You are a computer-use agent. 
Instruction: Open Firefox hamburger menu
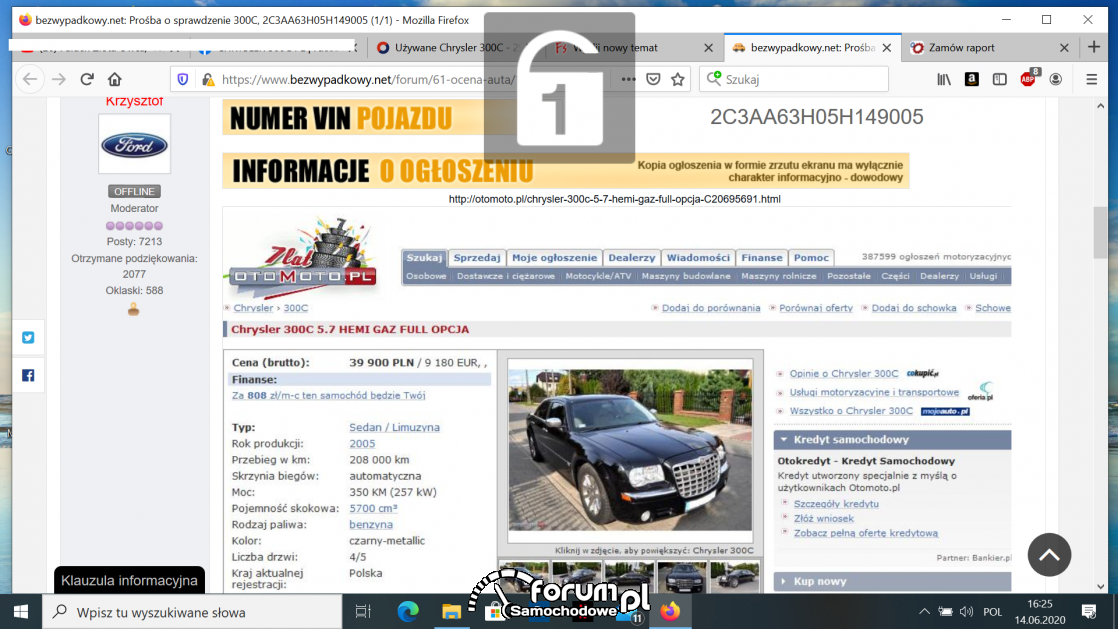pos(1092,79)
